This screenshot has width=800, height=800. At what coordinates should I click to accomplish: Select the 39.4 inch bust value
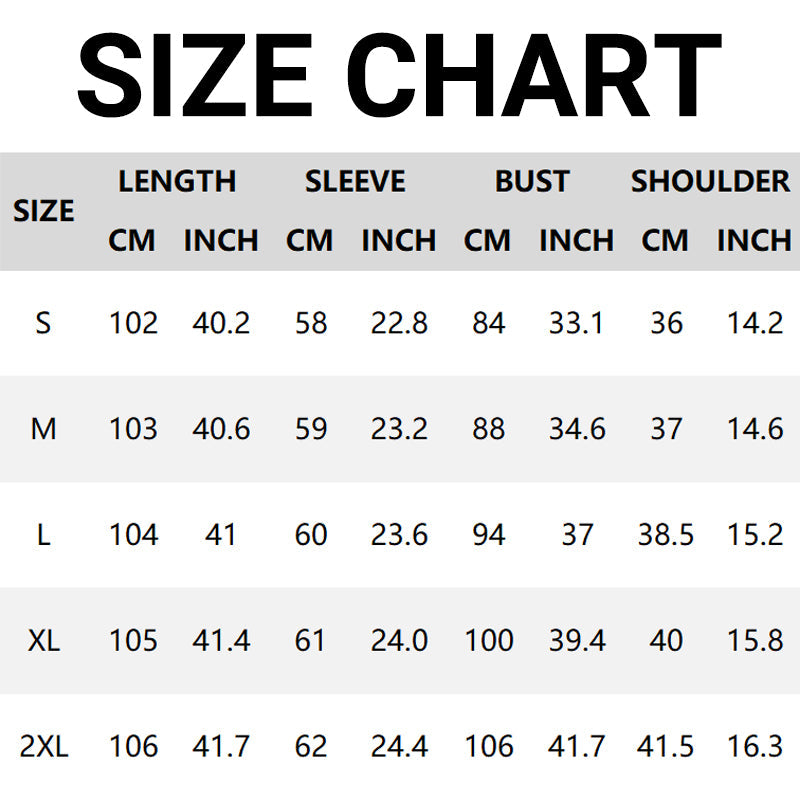pyautogui.click(x=577, y=640)
